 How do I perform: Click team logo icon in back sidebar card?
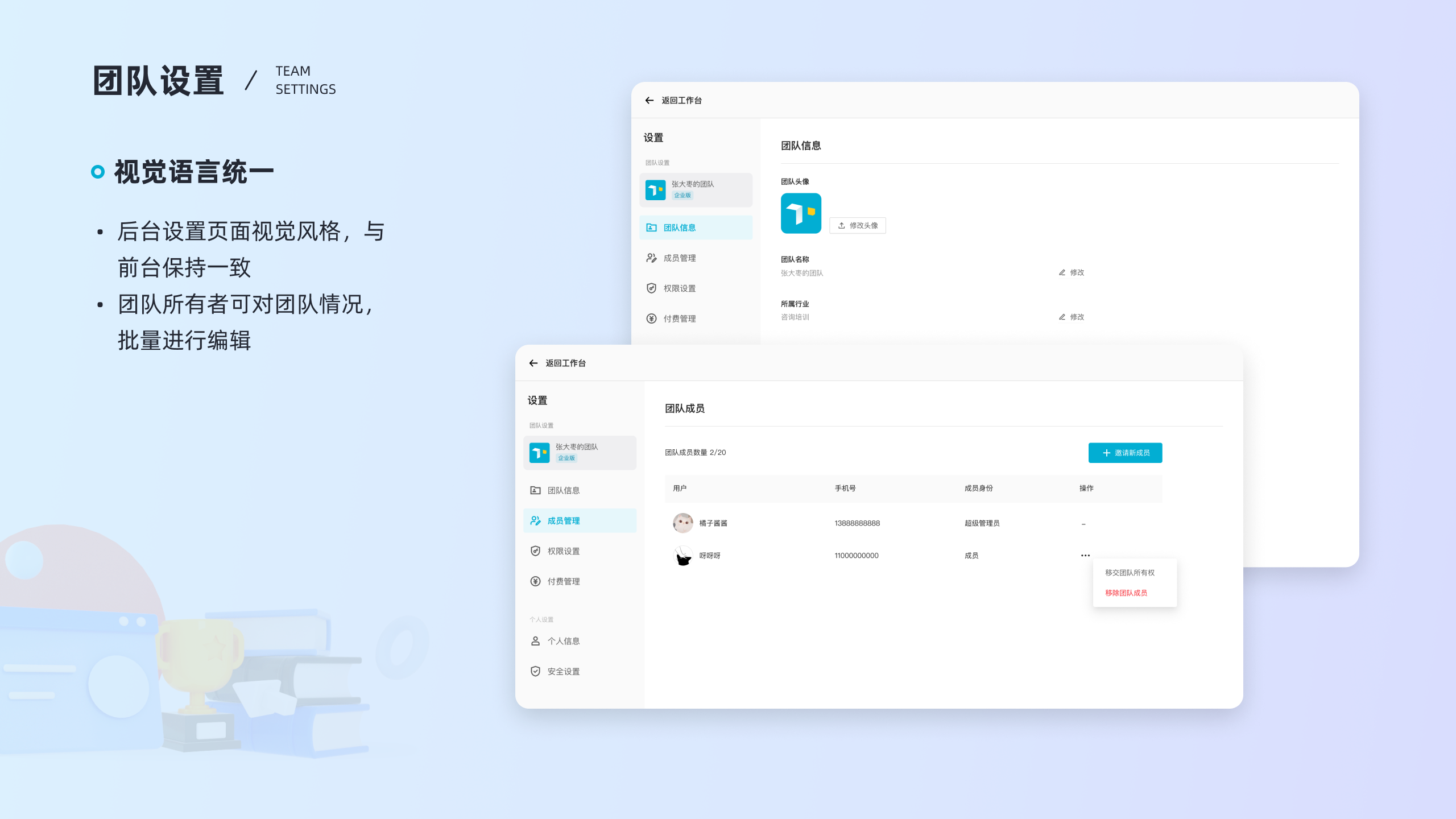(655, 190)
